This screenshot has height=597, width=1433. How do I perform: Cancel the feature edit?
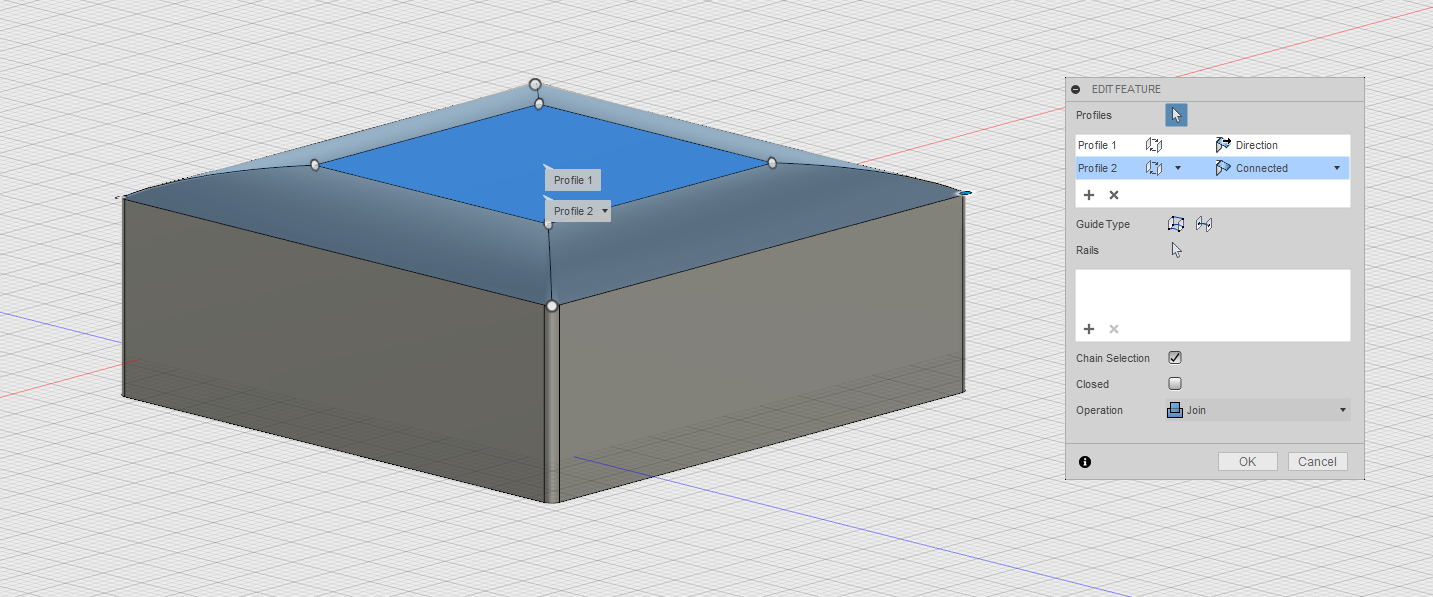pyautogui.click(x=1318, y=462)
